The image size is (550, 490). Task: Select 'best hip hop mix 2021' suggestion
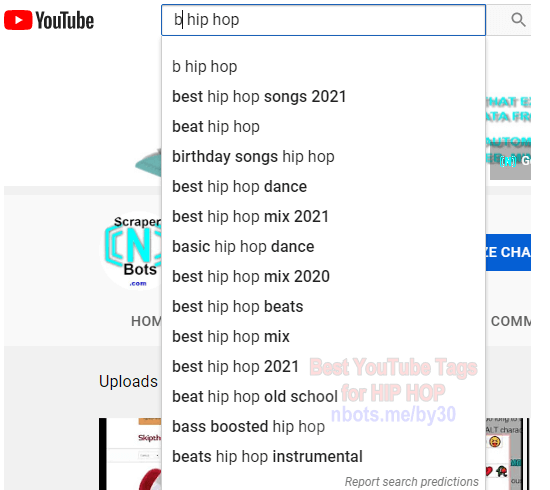(x=323, y=216)
